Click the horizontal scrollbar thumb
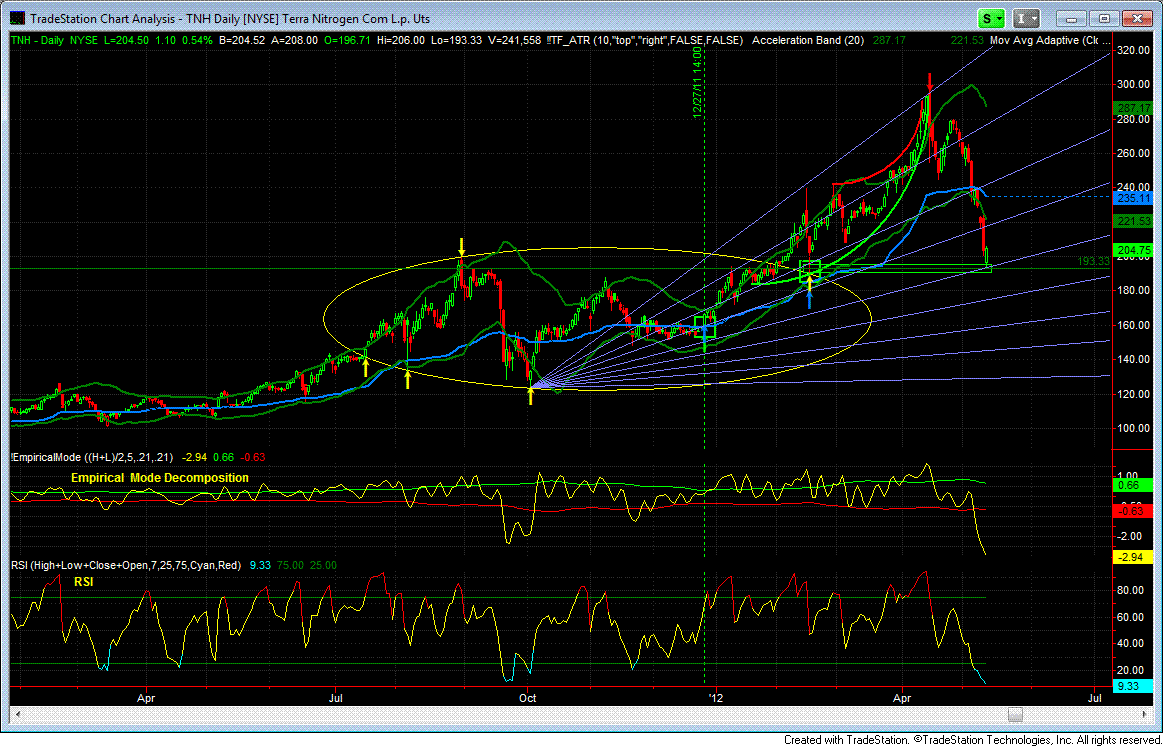 point(1015,714)
